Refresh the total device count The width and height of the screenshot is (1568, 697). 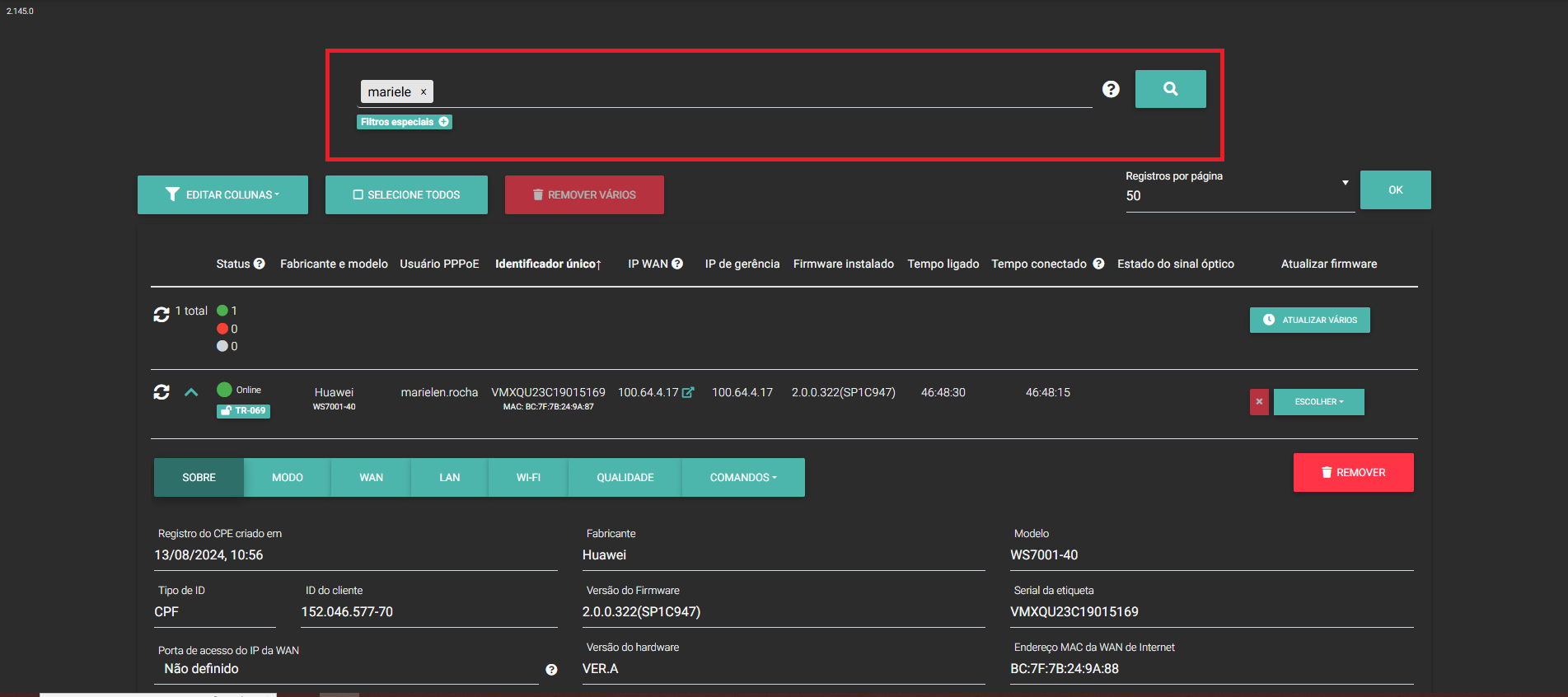tap(161, 315)
